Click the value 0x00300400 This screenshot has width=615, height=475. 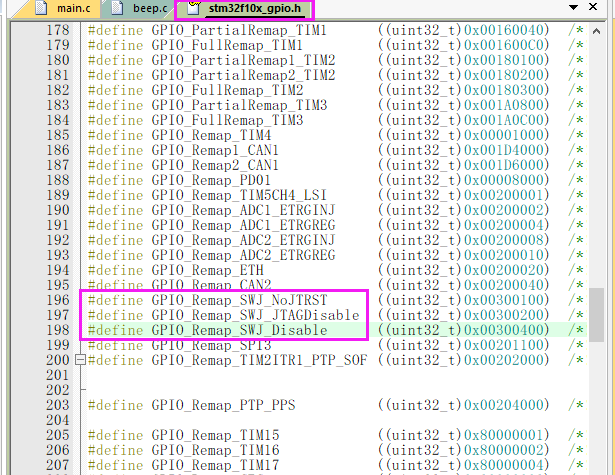pos(504,330)
